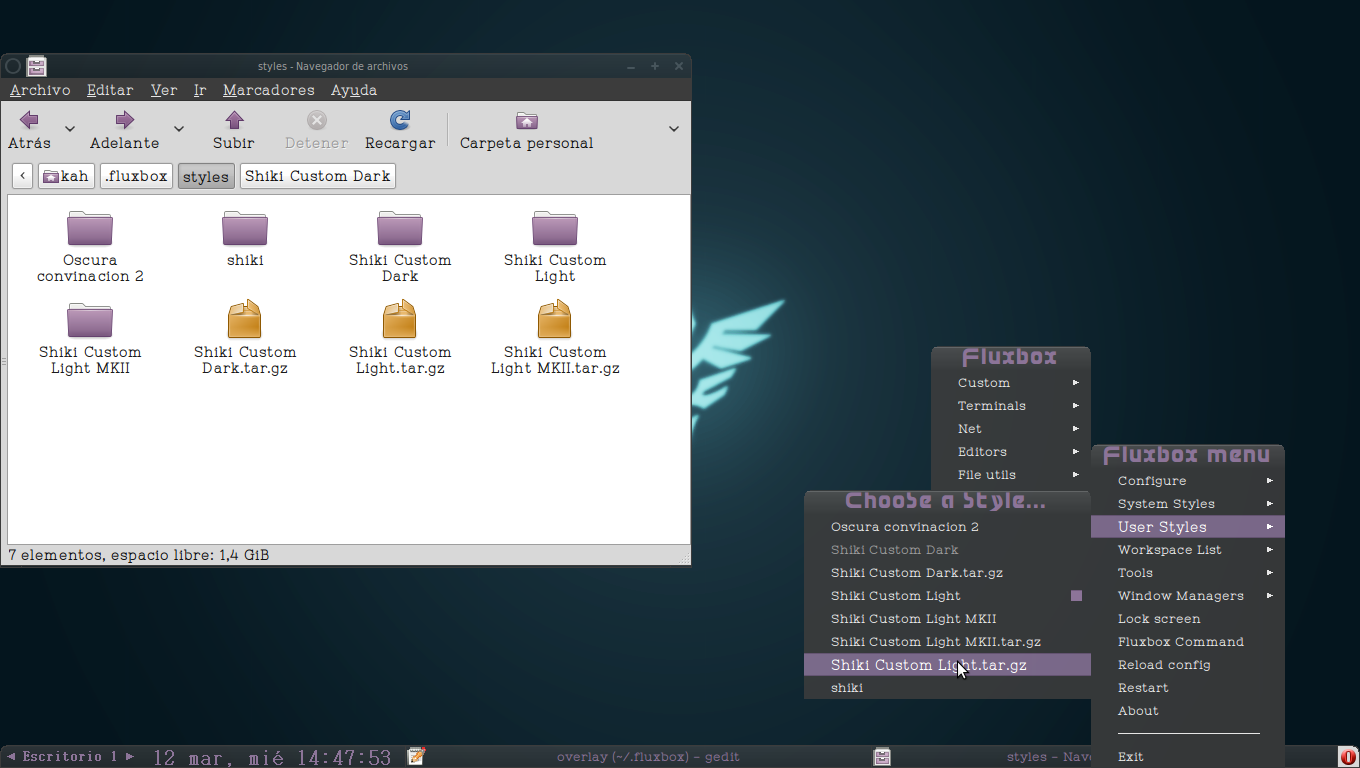Viewport: 1360px width, 768px height.
Task: Open the Ir menu
Action: tap(200, 90)
